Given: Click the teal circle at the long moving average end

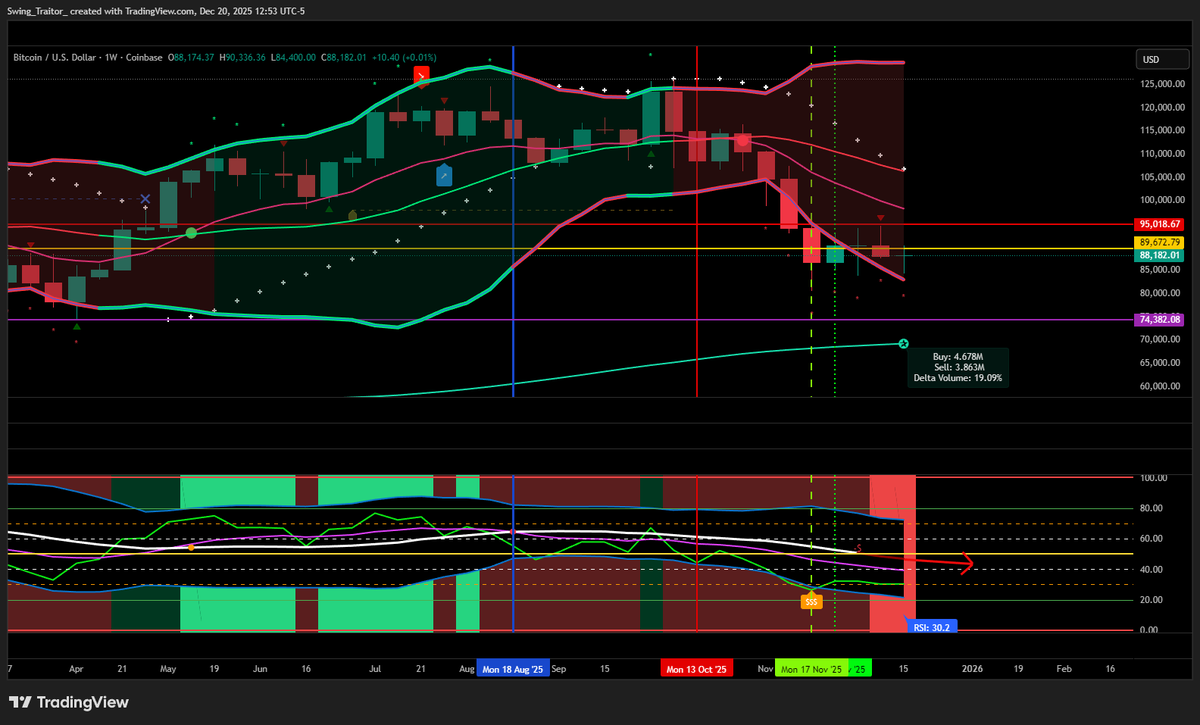Looking at the screenshot, I should [904, 344].
